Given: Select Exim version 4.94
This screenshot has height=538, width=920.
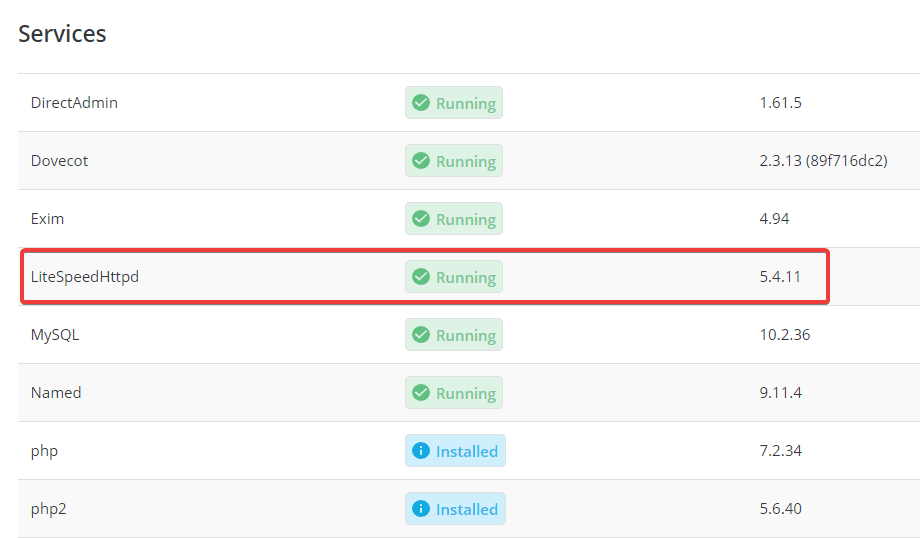Looking at the screenshot, I should (x=774, y=219).
